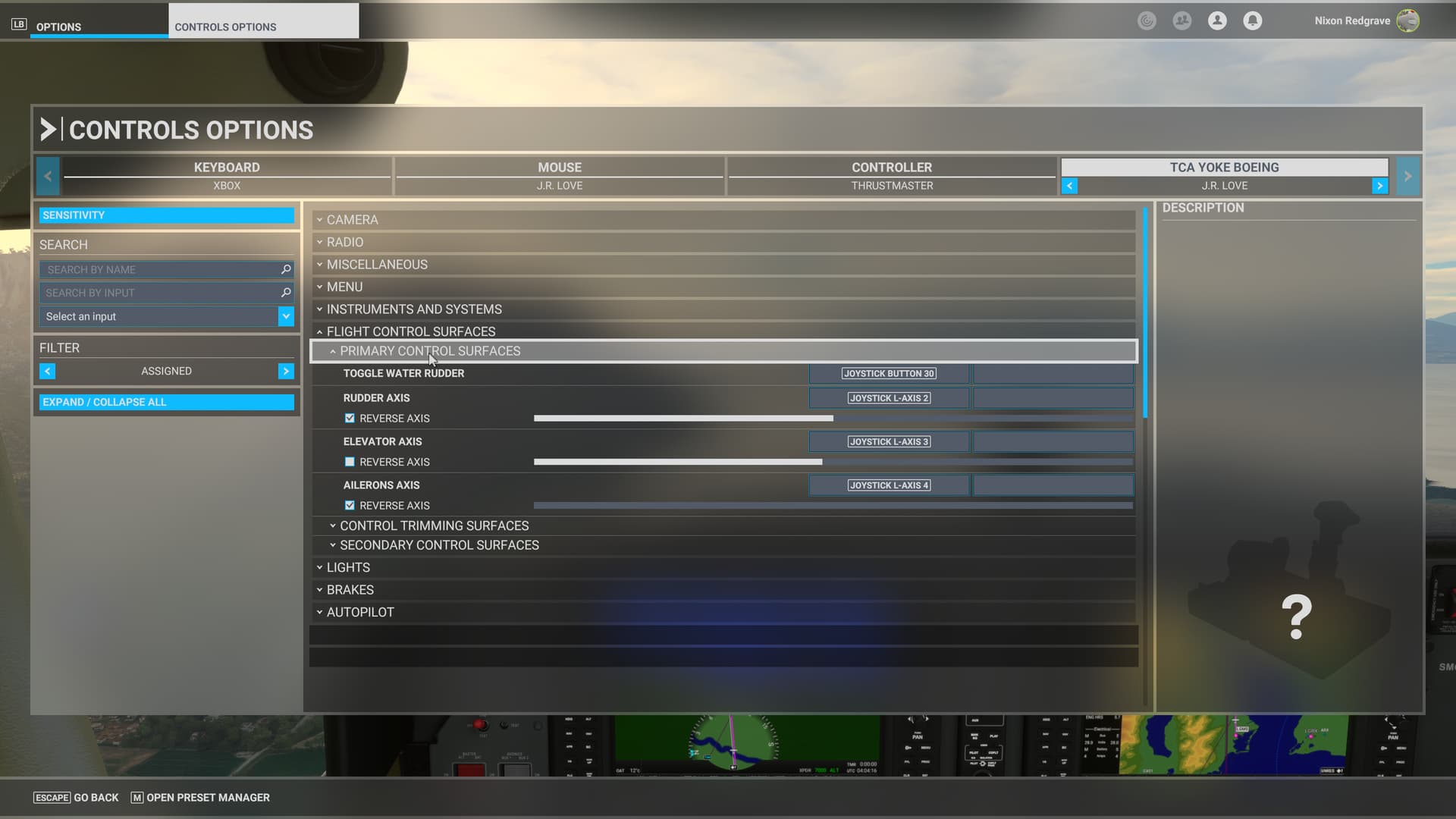Open the Select an input dropdown

286,316
